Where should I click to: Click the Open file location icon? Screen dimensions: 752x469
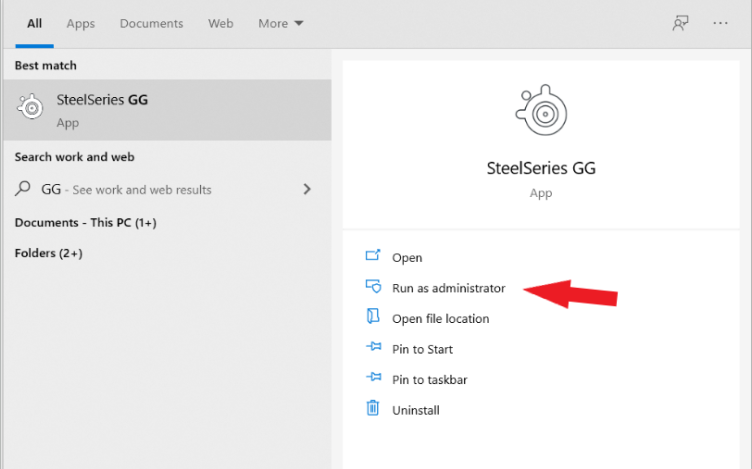(x=373, y=318)
